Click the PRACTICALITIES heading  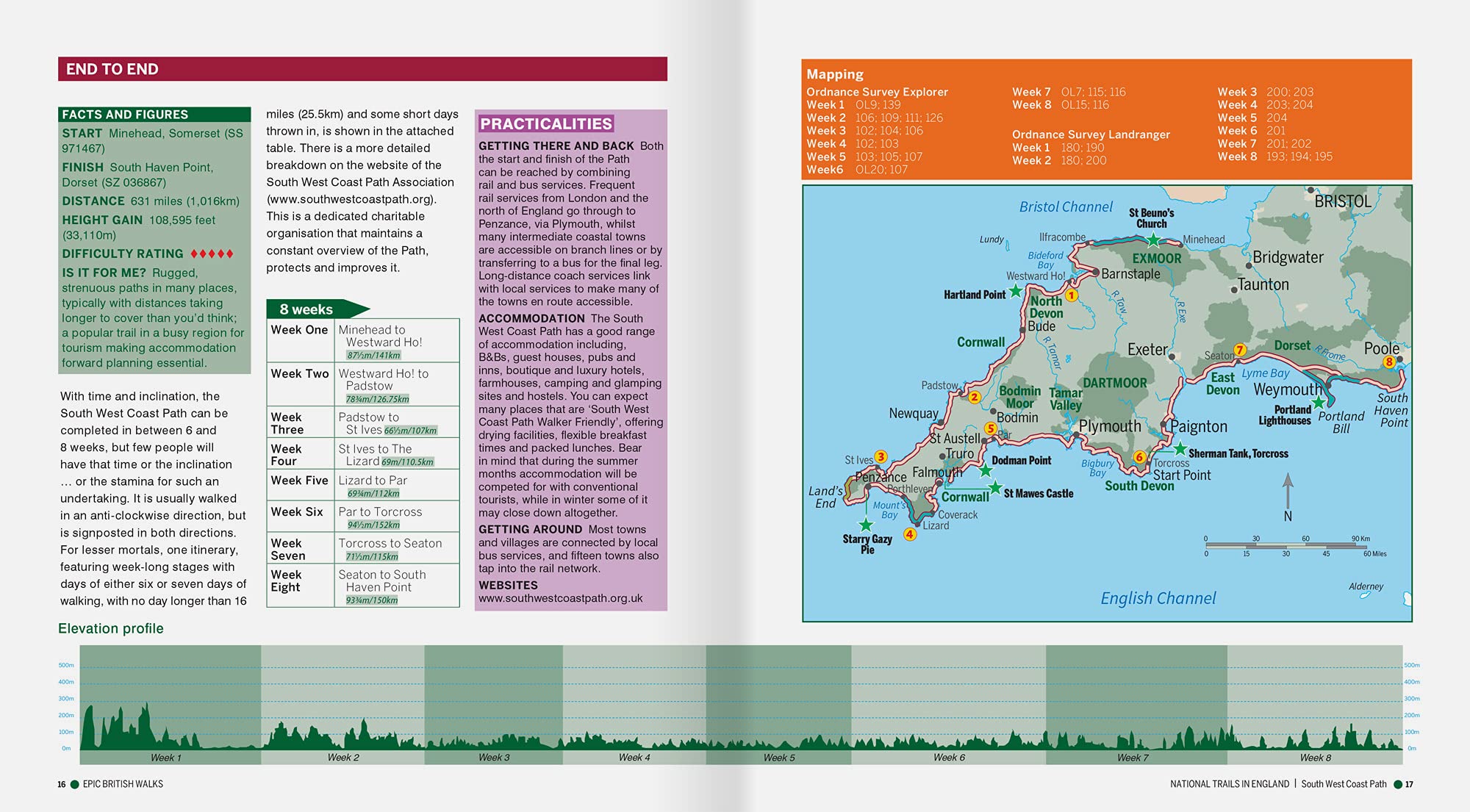coord(546,123)
